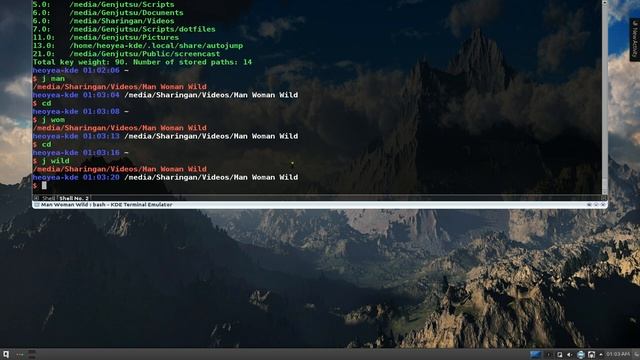Expand hidden system tray icons arrow
The width and height of the screenshot is (640, 360).
click(601, 355)
